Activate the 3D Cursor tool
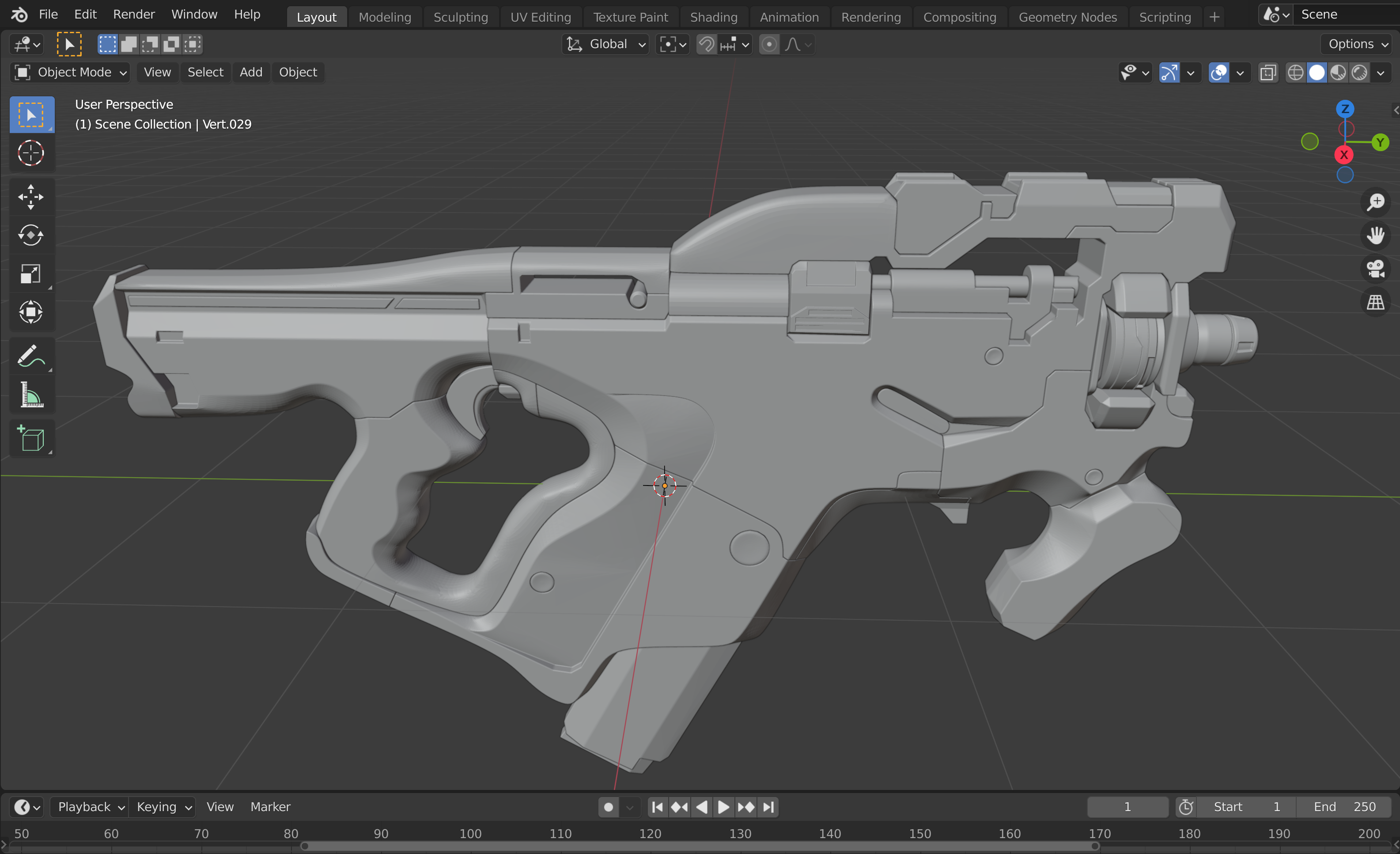Screen dimensions: 1400x854 pos(30,153)
